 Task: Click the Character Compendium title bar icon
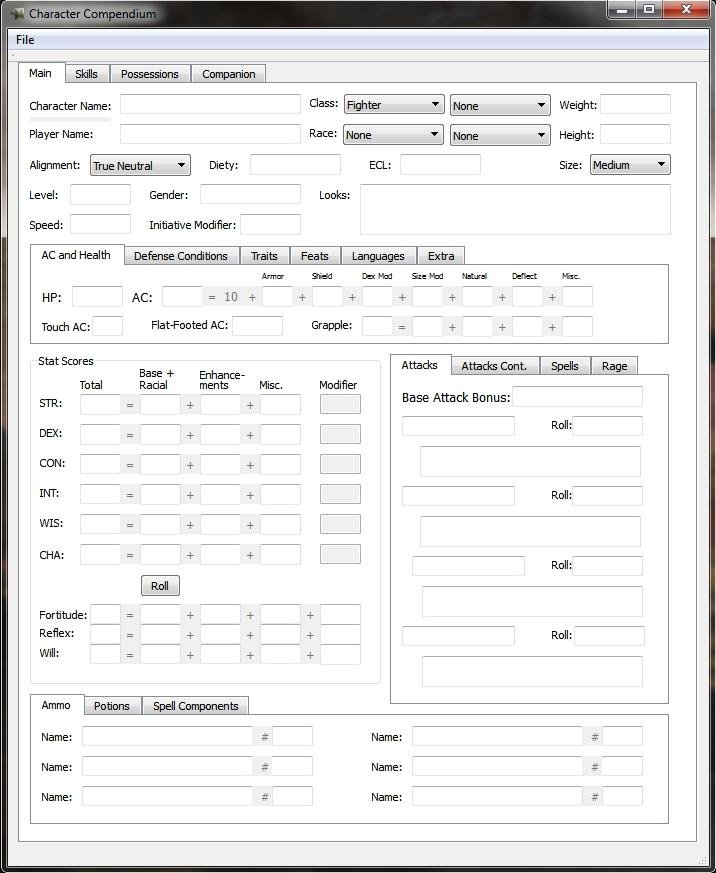[17, 13]
